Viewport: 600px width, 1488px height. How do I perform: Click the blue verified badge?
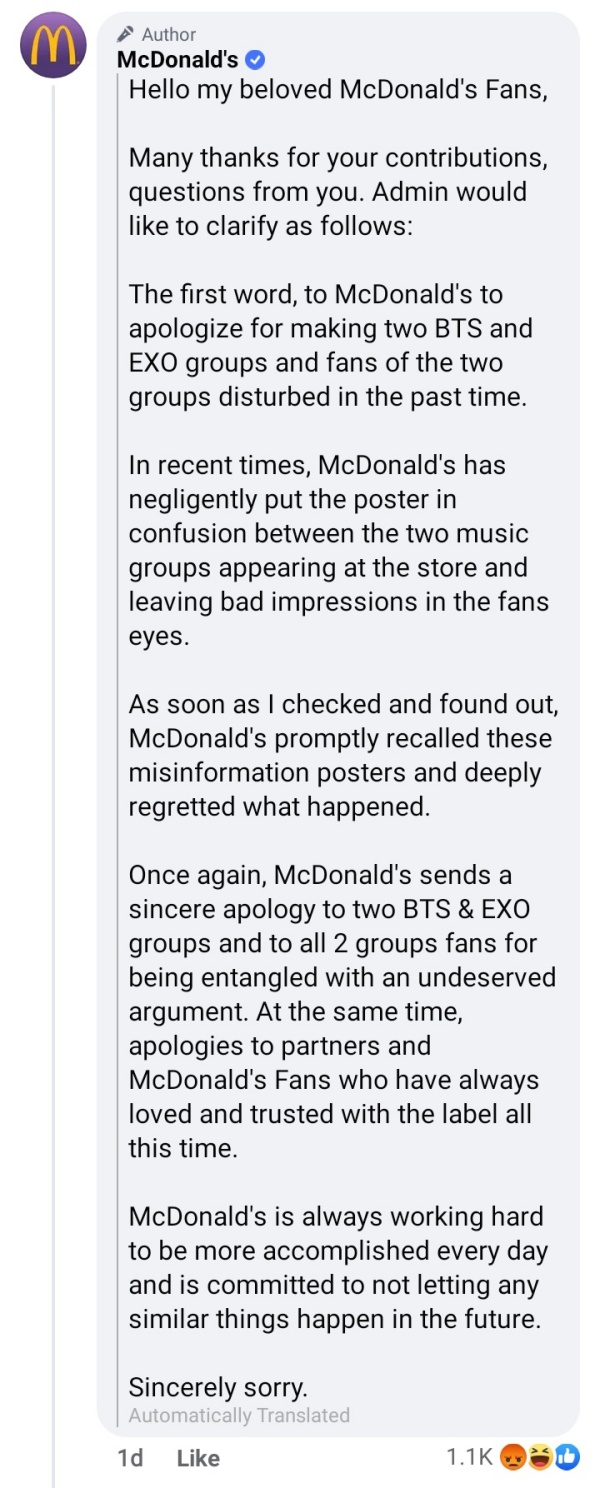(x=256, y=60)
